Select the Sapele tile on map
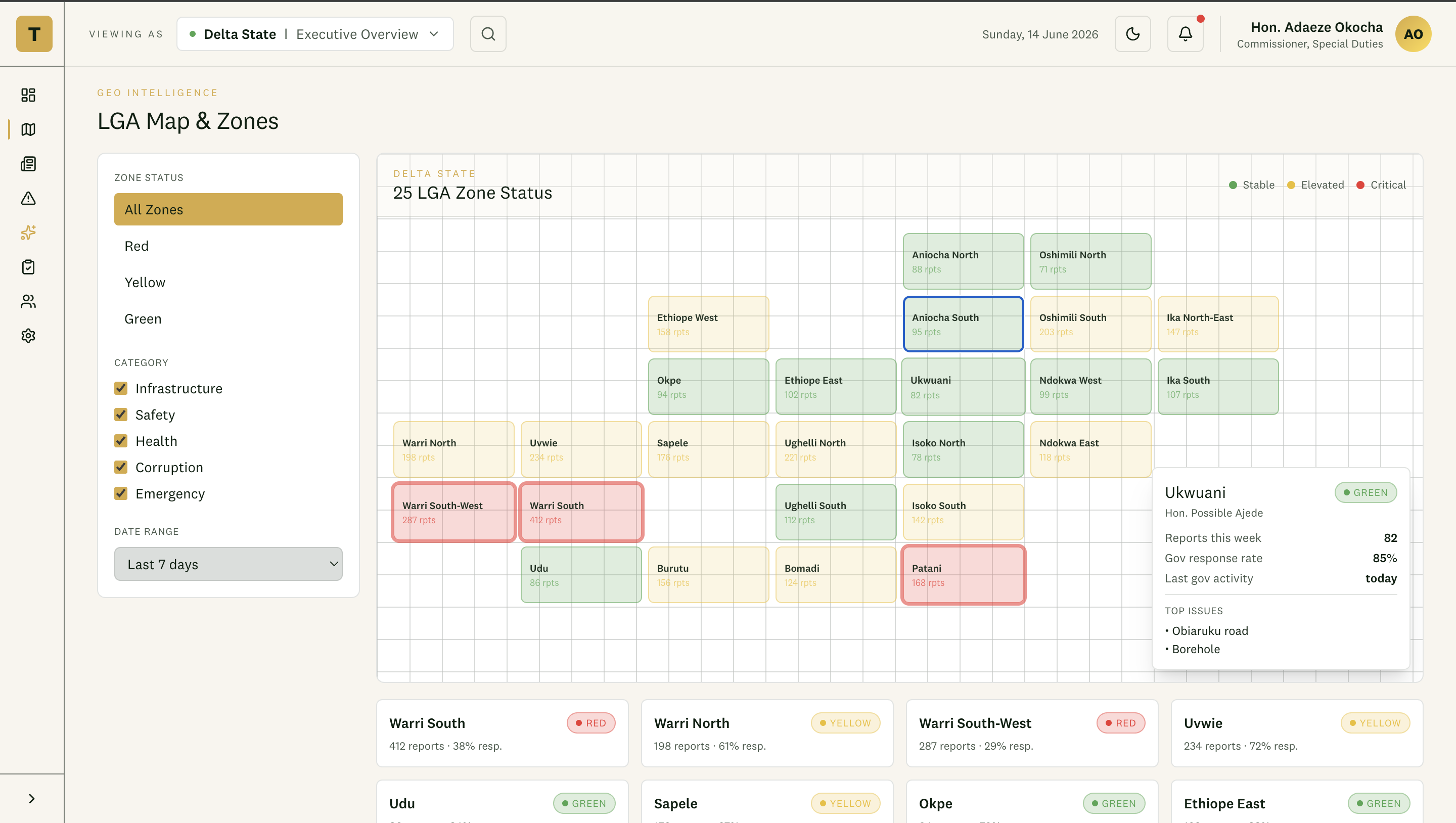The image size is (1456, 823). click(708, 449)
